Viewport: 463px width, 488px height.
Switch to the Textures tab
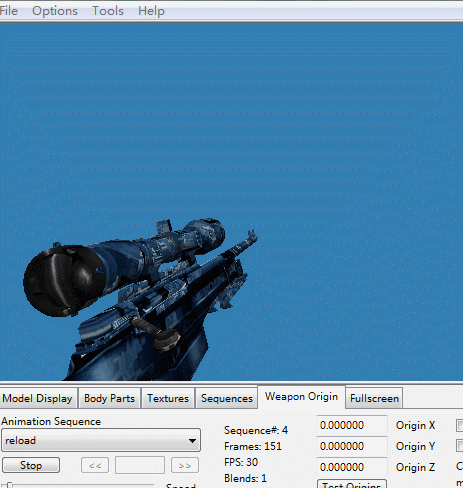[x=168, y=398]
